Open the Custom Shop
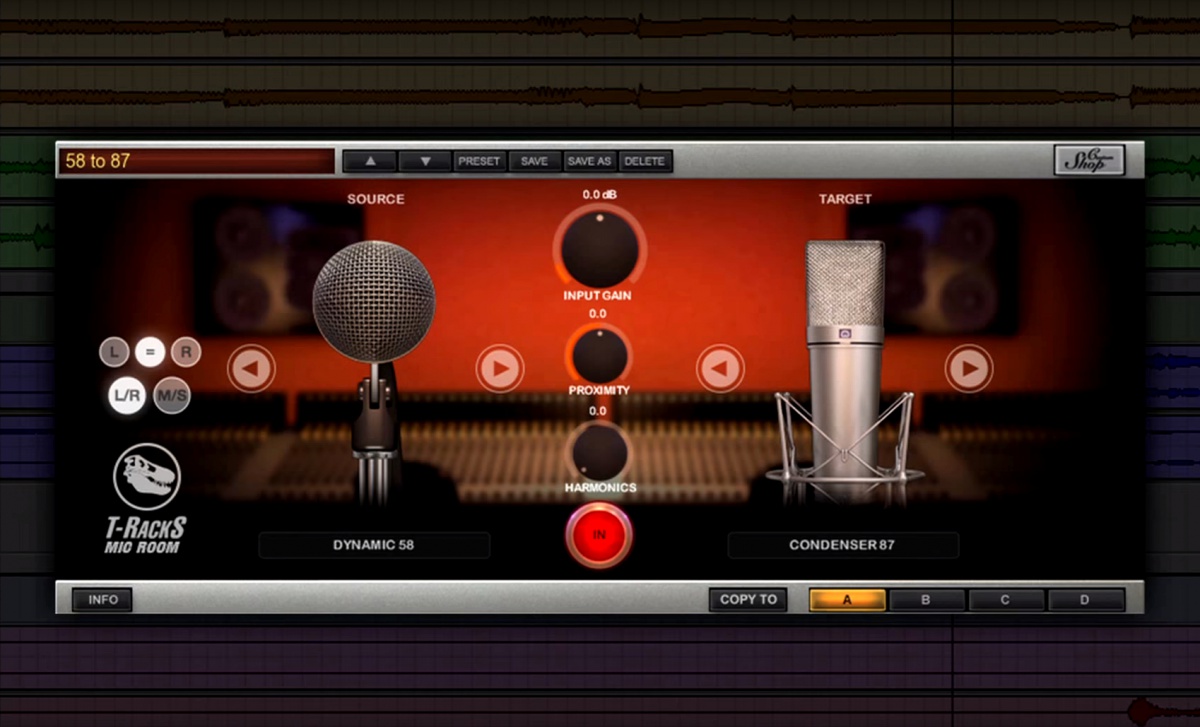The image size is (1200, 727). (1089, 161)
